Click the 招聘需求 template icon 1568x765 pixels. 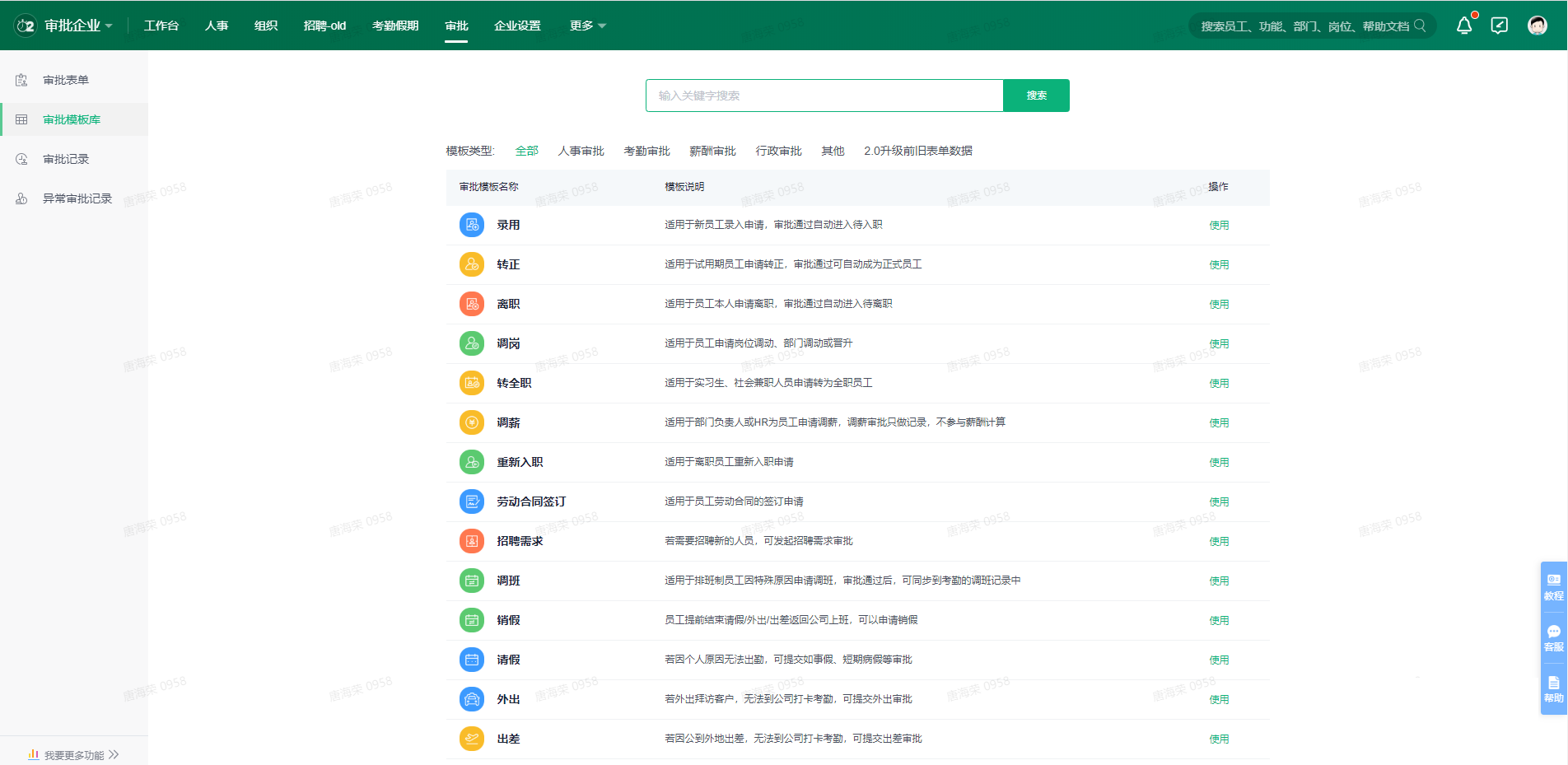(x=472, y=541)
